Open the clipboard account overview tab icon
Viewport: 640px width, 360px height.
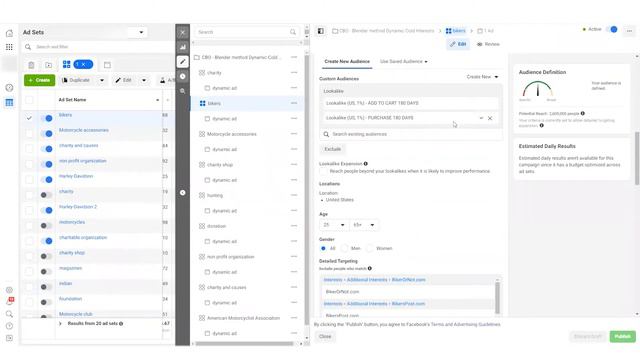(31, 65)
